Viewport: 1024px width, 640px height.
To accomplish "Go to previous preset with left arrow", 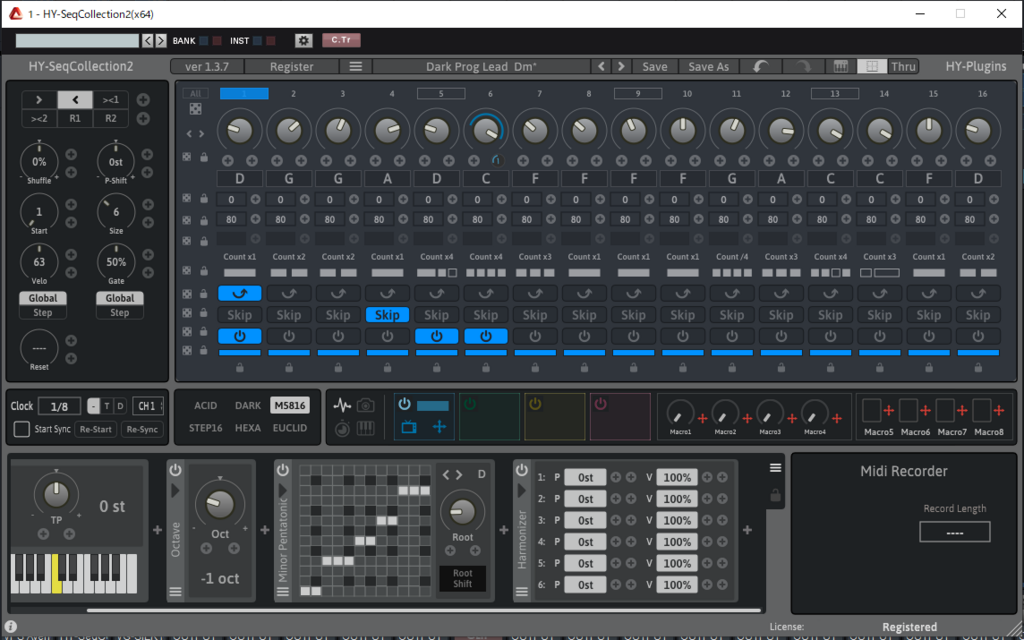I will coord(601,66).
